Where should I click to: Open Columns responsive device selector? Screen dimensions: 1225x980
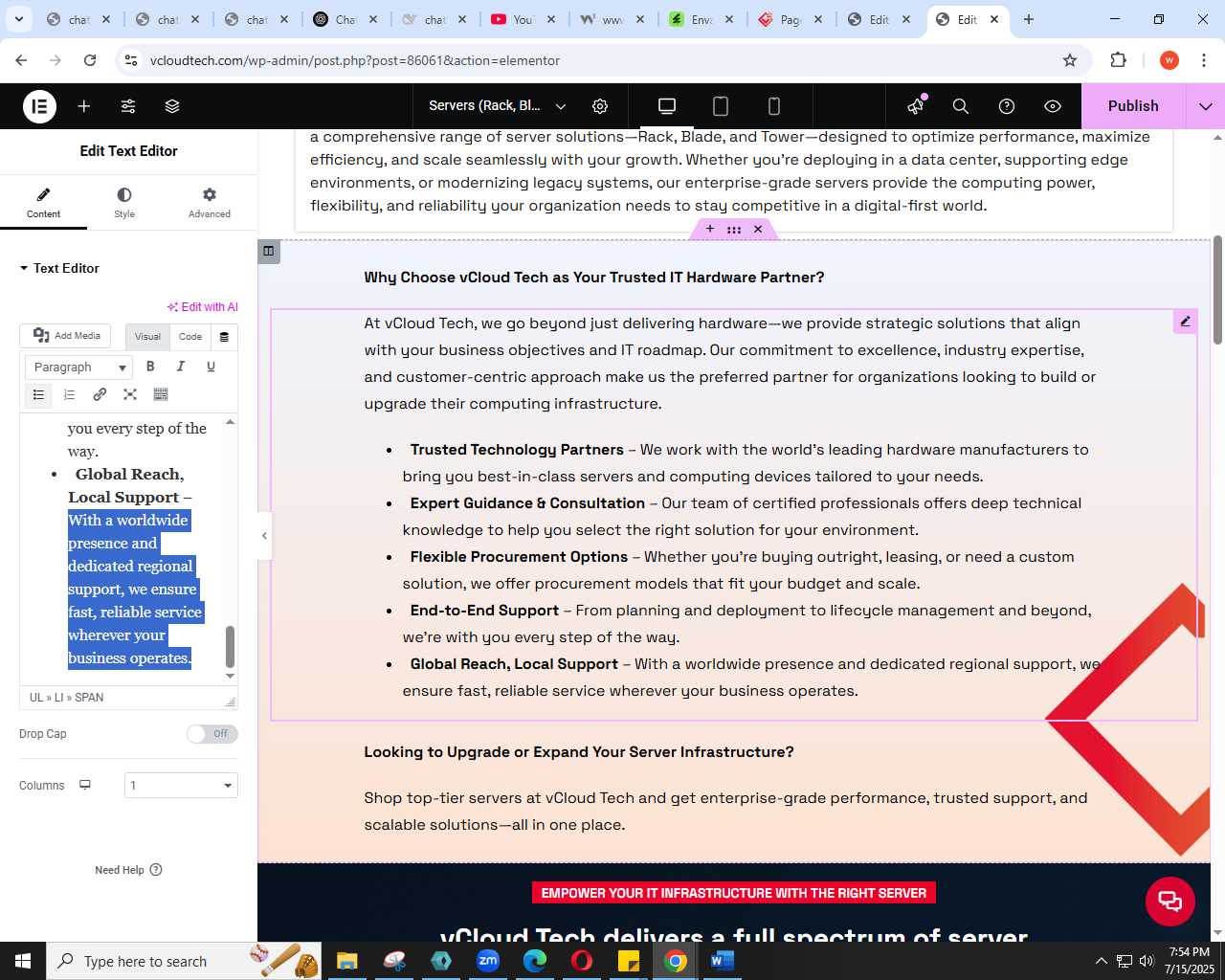pos(85,785)
